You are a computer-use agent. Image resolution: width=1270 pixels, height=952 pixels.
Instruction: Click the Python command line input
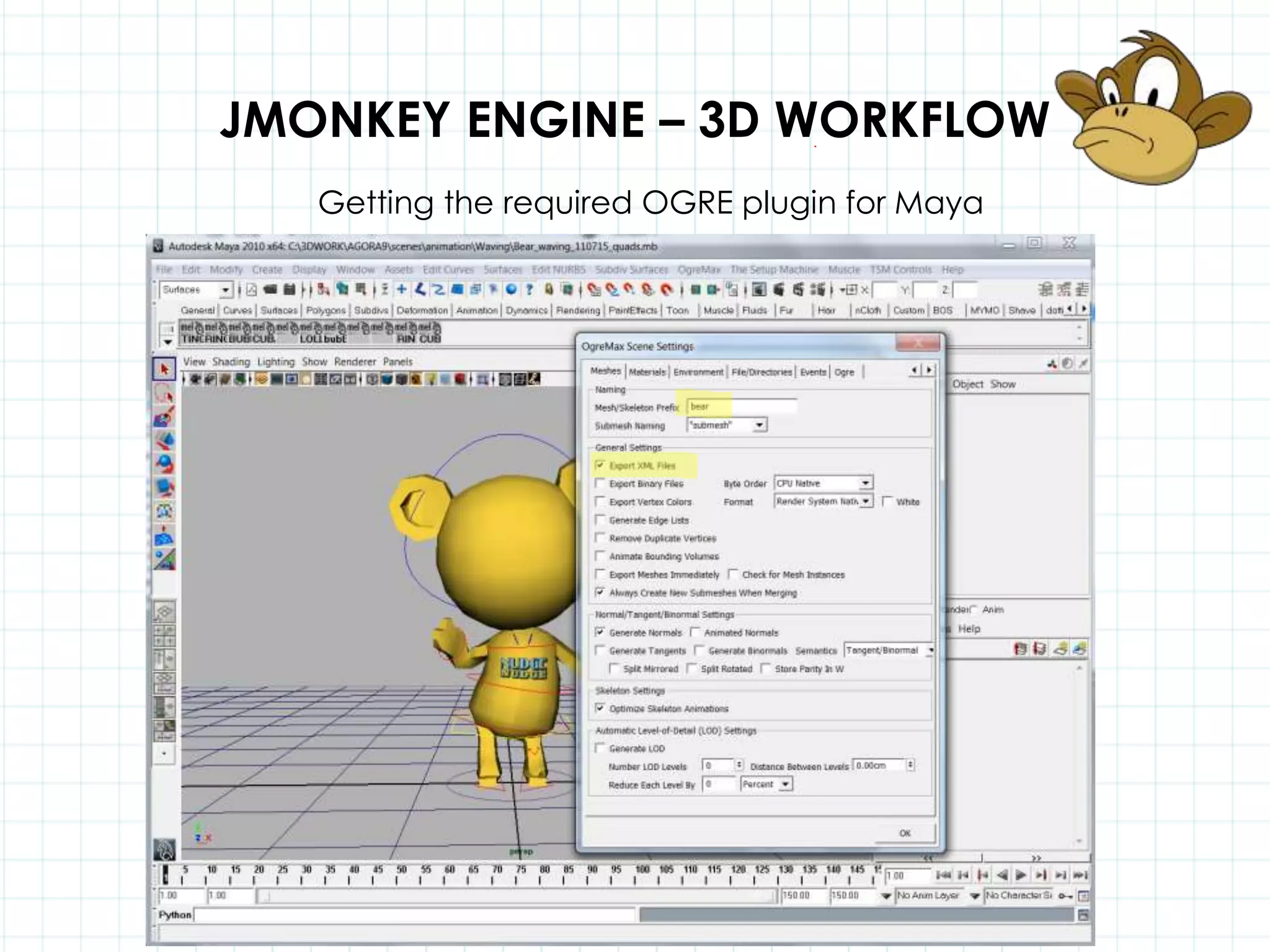click(414, 915)
